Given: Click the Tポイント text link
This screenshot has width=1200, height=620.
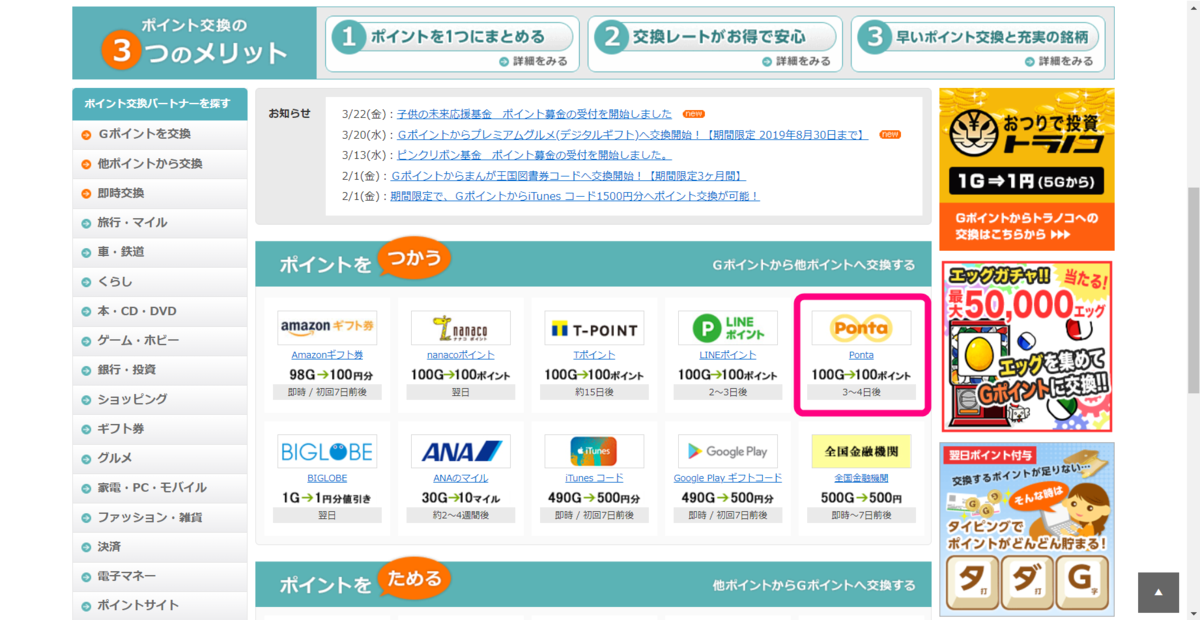Looking at the screenshot, I should [594, 355].
